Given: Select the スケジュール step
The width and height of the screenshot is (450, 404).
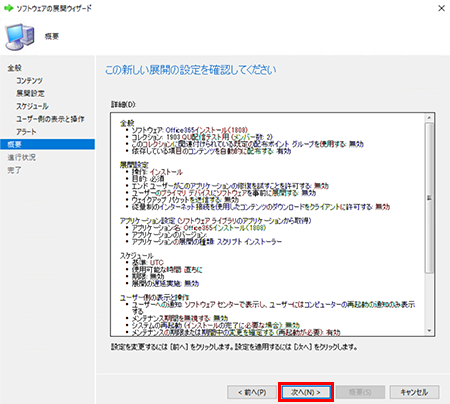Looking at the screenshot, I should pyautogui.click(x=32, y=106).
